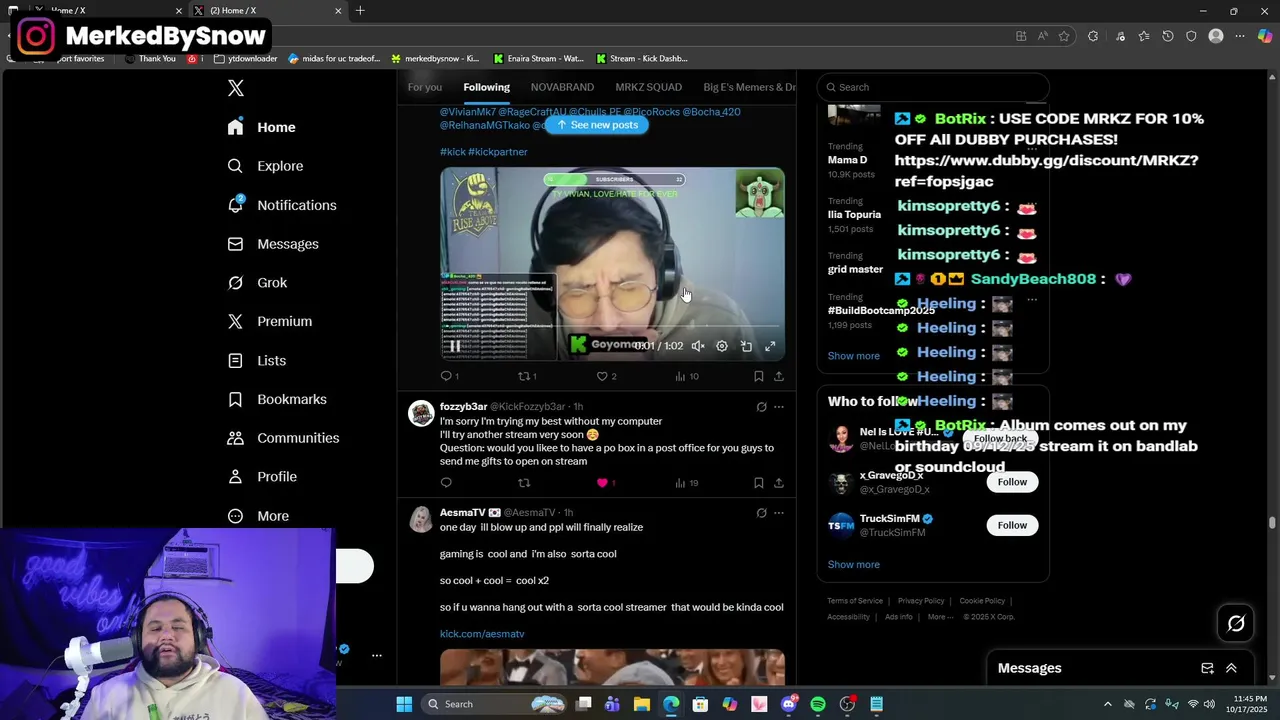Open the #kick hashtag link
This screenshot has height=720, width=1280.
click(x=453, y=152)
